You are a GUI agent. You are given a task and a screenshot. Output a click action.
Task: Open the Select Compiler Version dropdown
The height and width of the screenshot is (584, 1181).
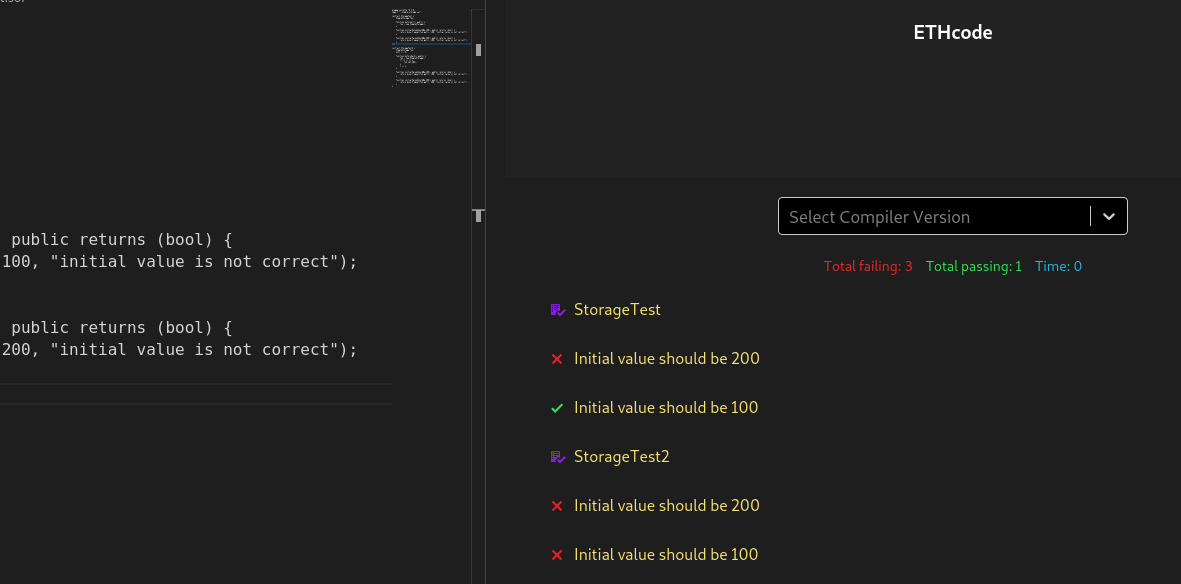tap(952, 216)
